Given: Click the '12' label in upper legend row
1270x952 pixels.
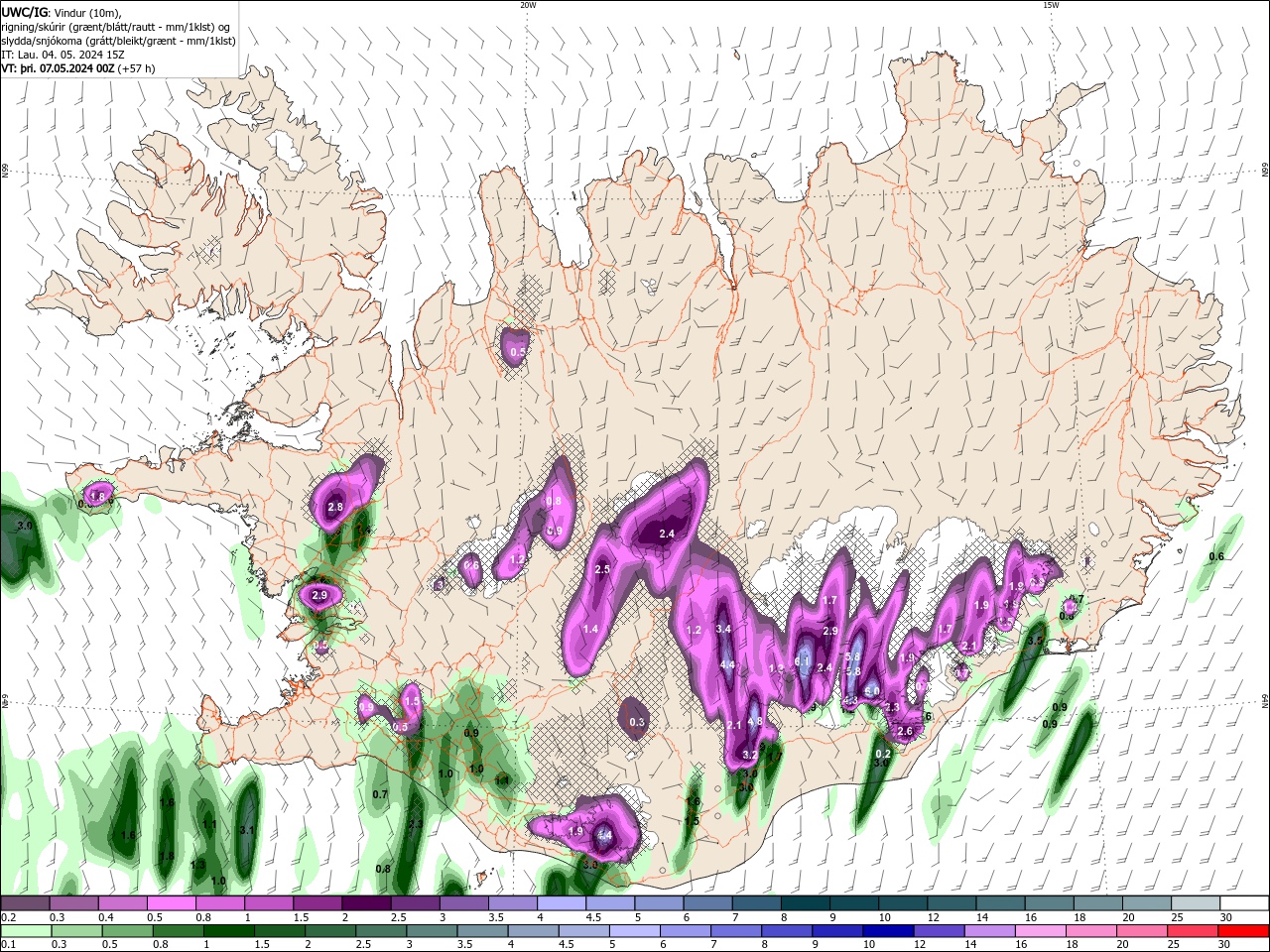Looking at the screenshot, I should (x=934, y=917).
